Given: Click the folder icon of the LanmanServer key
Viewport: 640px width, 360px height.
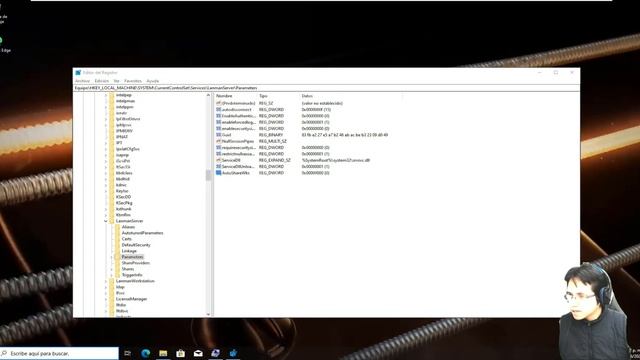Looking at the screenshot, I should tap(111, 221).
